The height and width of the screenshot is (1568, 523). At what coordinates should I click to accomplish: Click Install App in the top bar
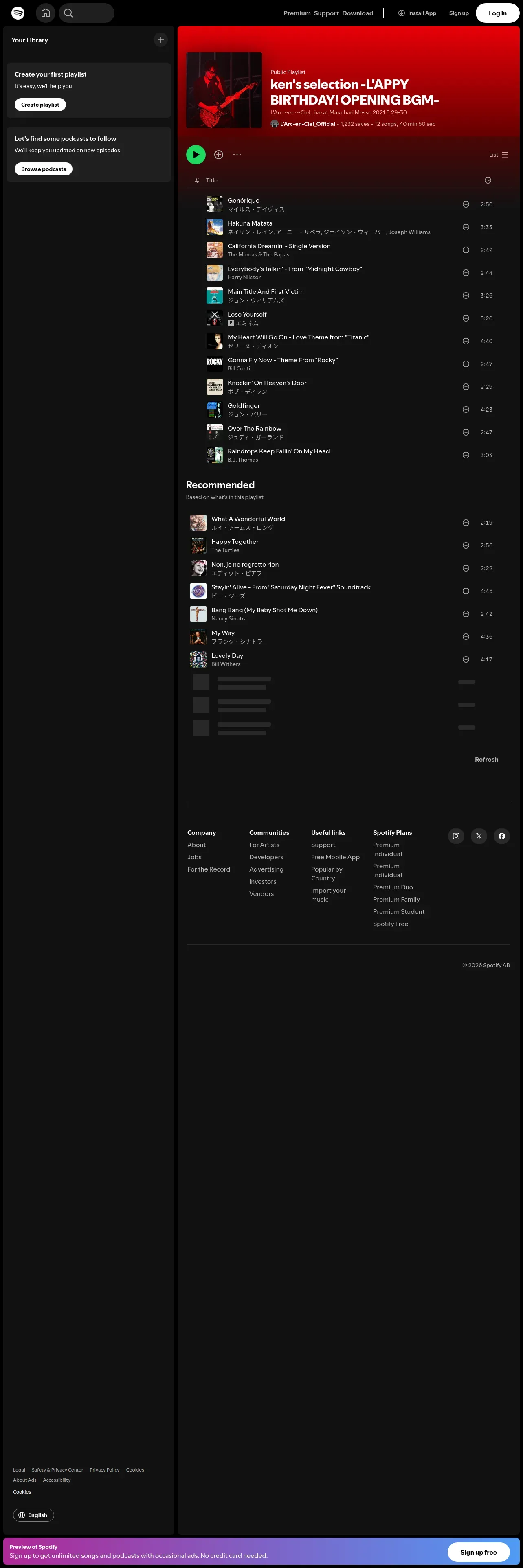click(x=417, y=13)
